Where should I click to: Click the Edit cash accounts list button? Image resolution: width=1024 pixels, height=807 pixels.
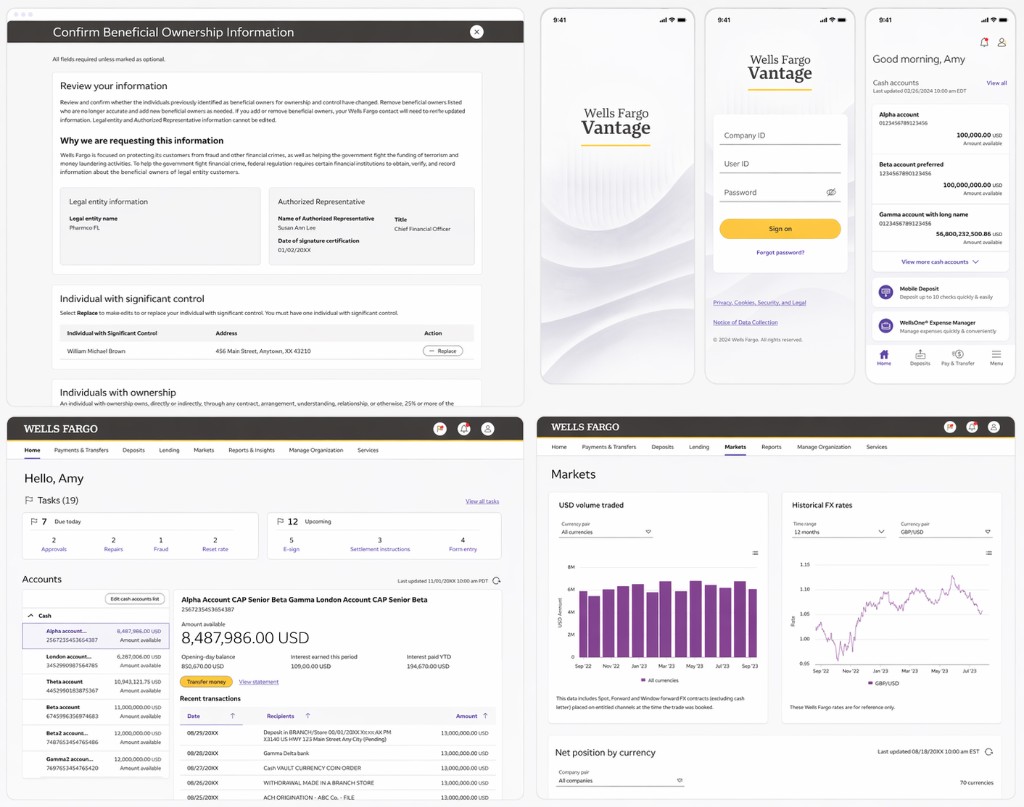tap(135, 599)
